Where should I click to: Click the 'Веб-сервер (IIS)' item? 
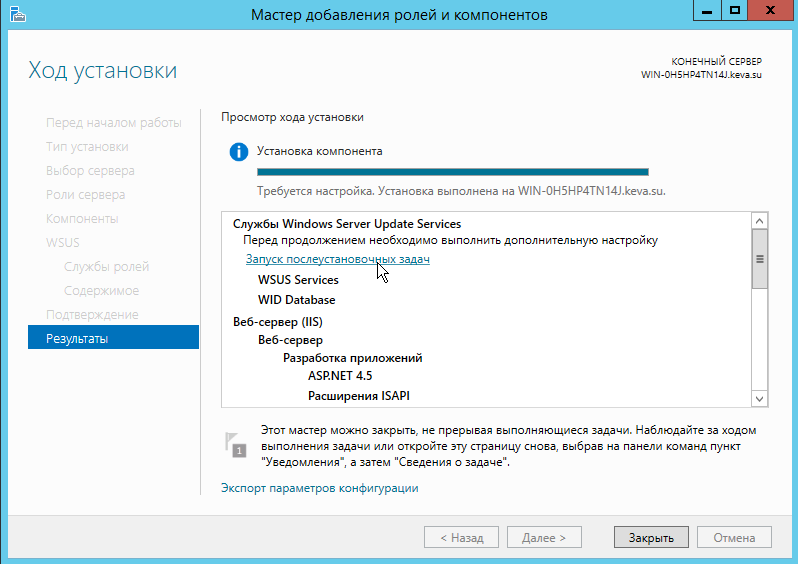(278, 322)
